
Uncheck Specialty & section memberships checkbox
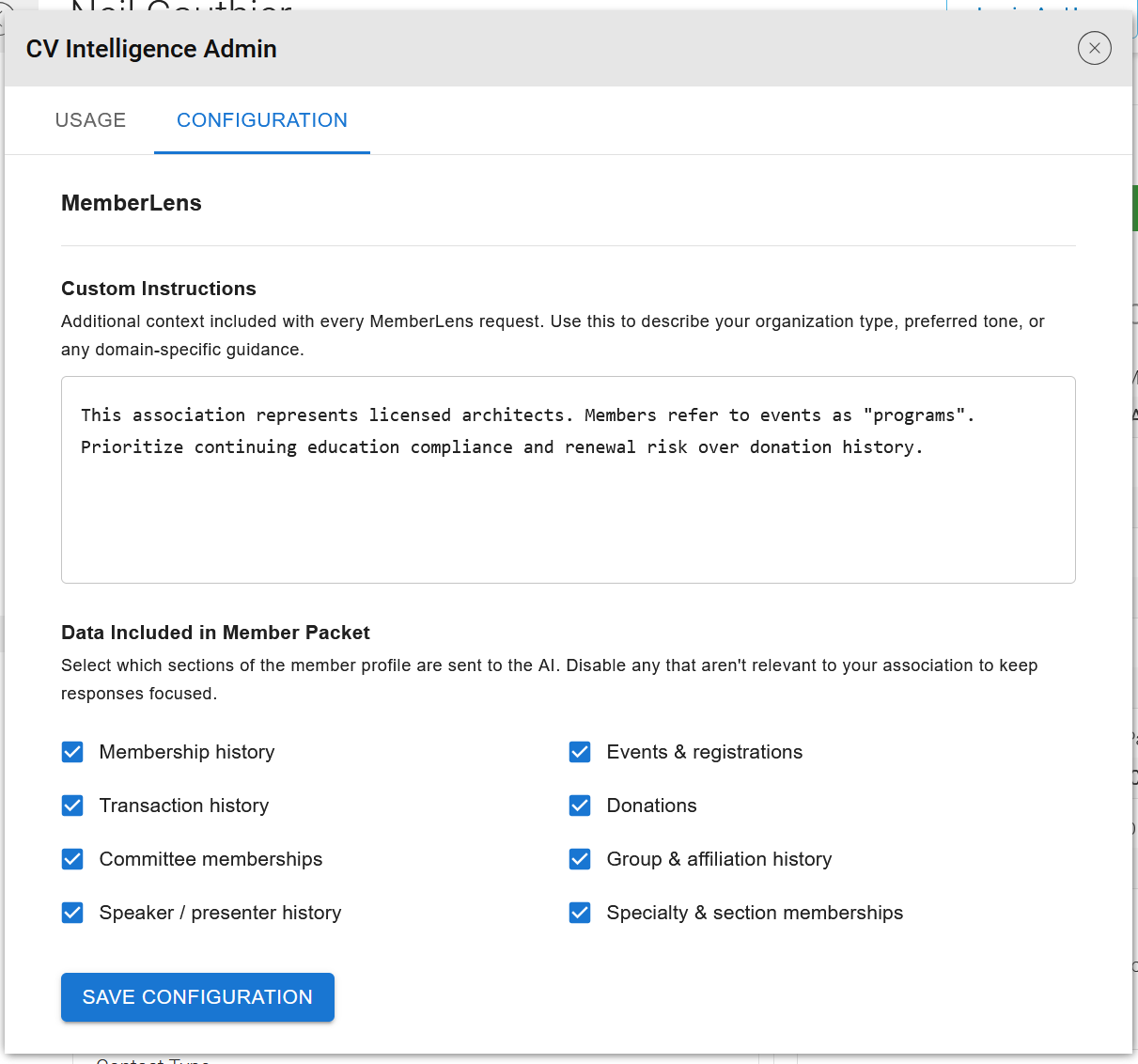click(x=580, y=913)
